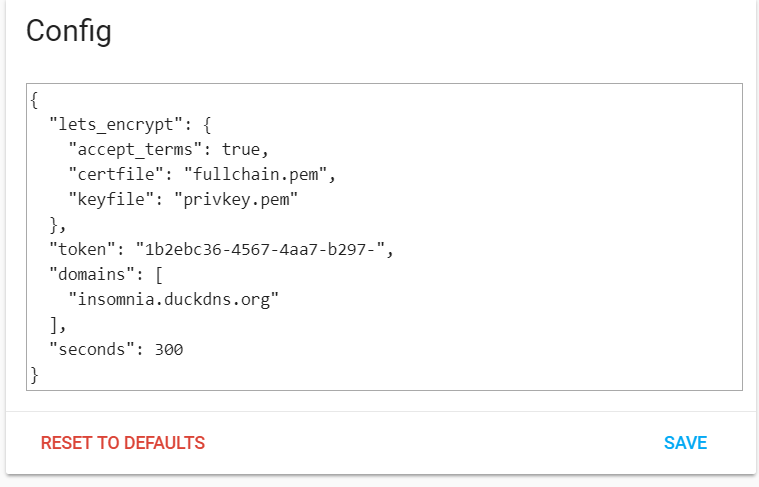Viewport: 759px width, 487px height.
Task: Click closing brace of lets_encrypt block
Action: coord(54,224)
